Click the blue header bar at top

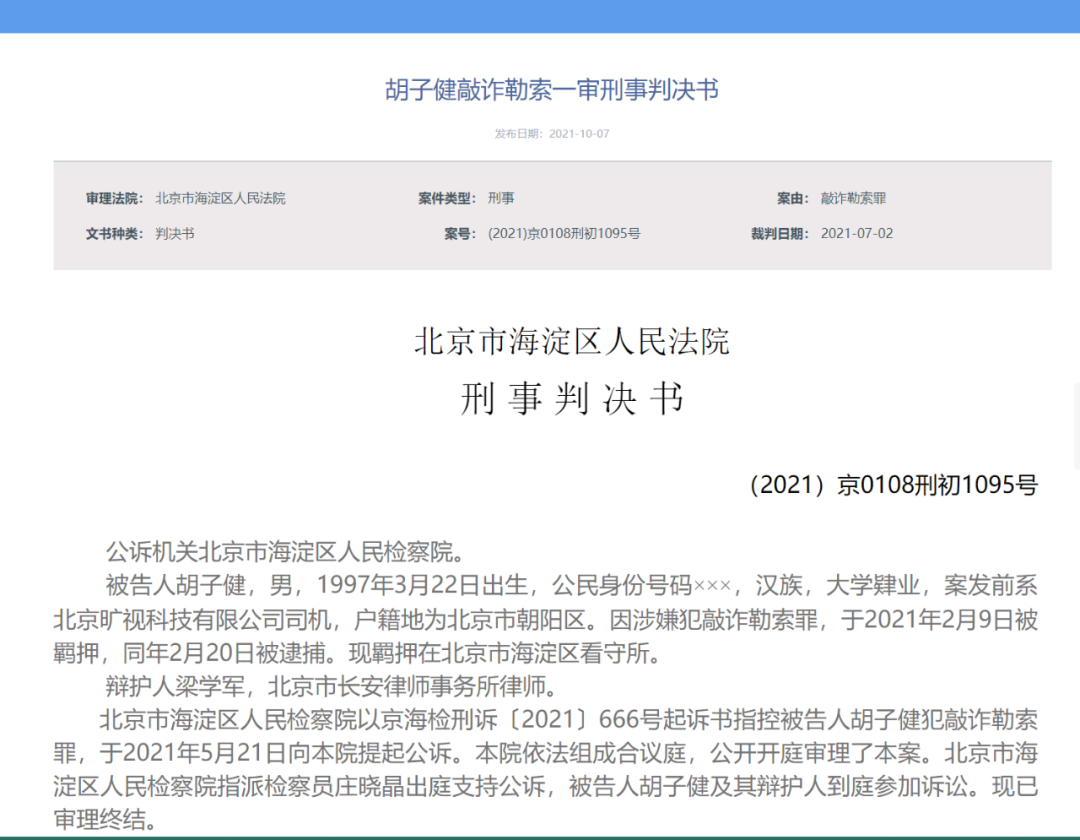point(540,17)
